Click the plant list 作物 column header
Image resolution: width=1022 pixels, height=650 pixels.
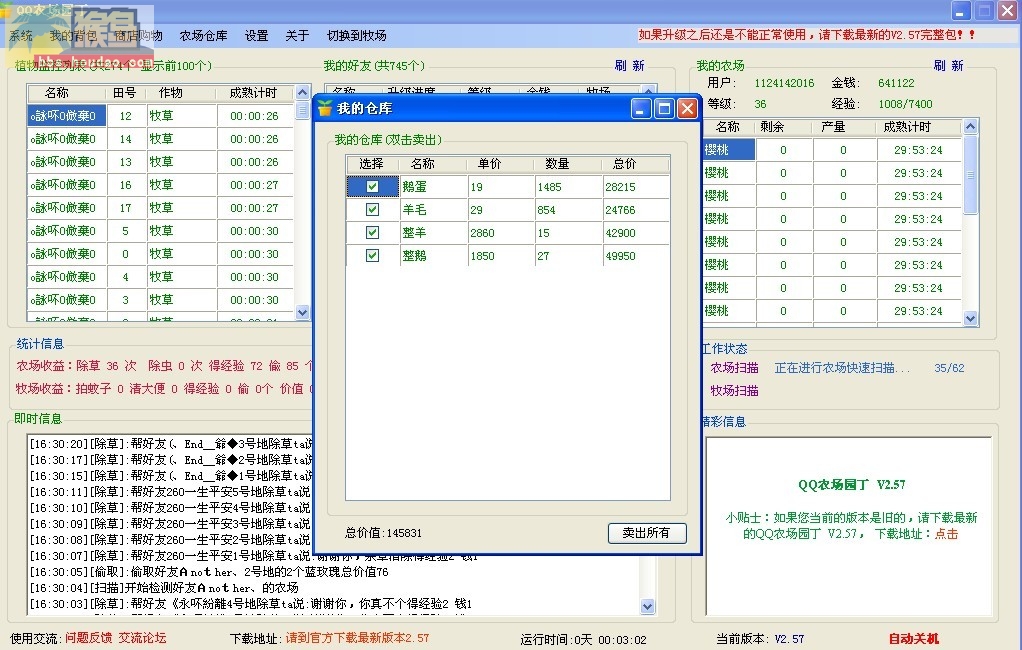click(x=181, y=93)
